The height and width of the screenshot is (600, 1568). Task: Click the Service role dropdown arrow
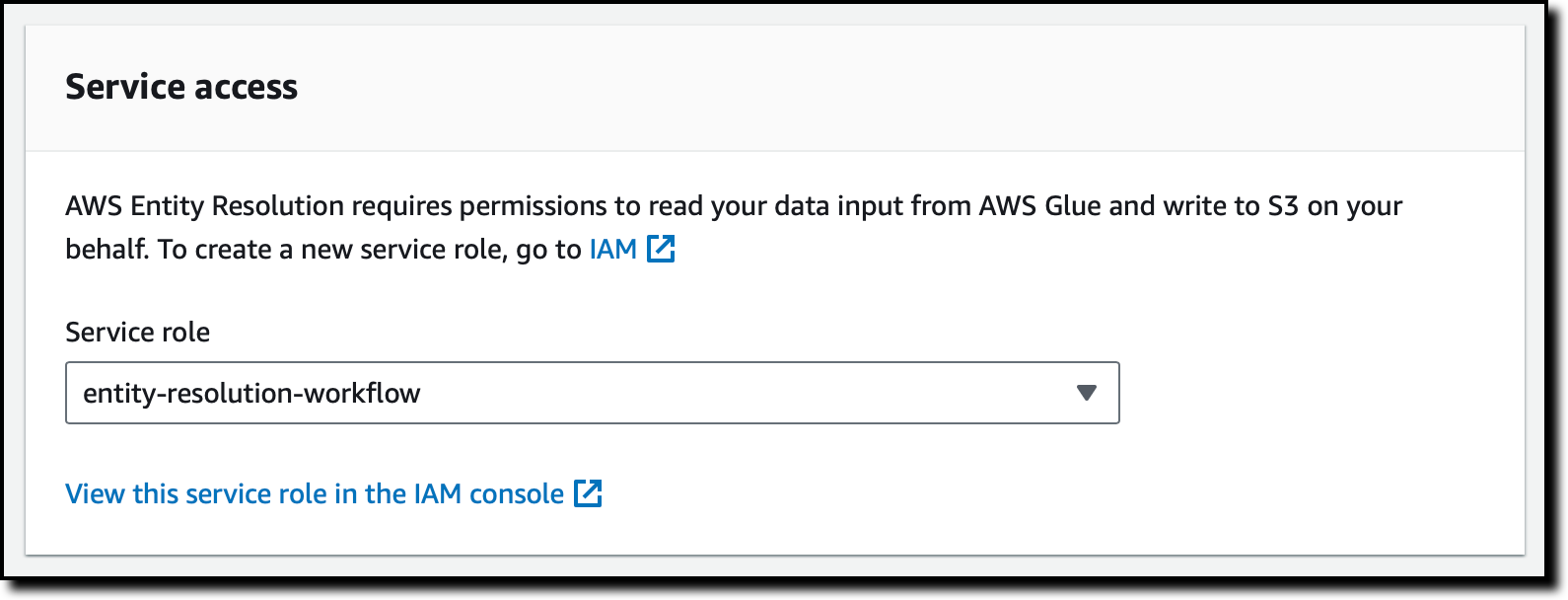pyautogui.click(x=1086, y=393)
